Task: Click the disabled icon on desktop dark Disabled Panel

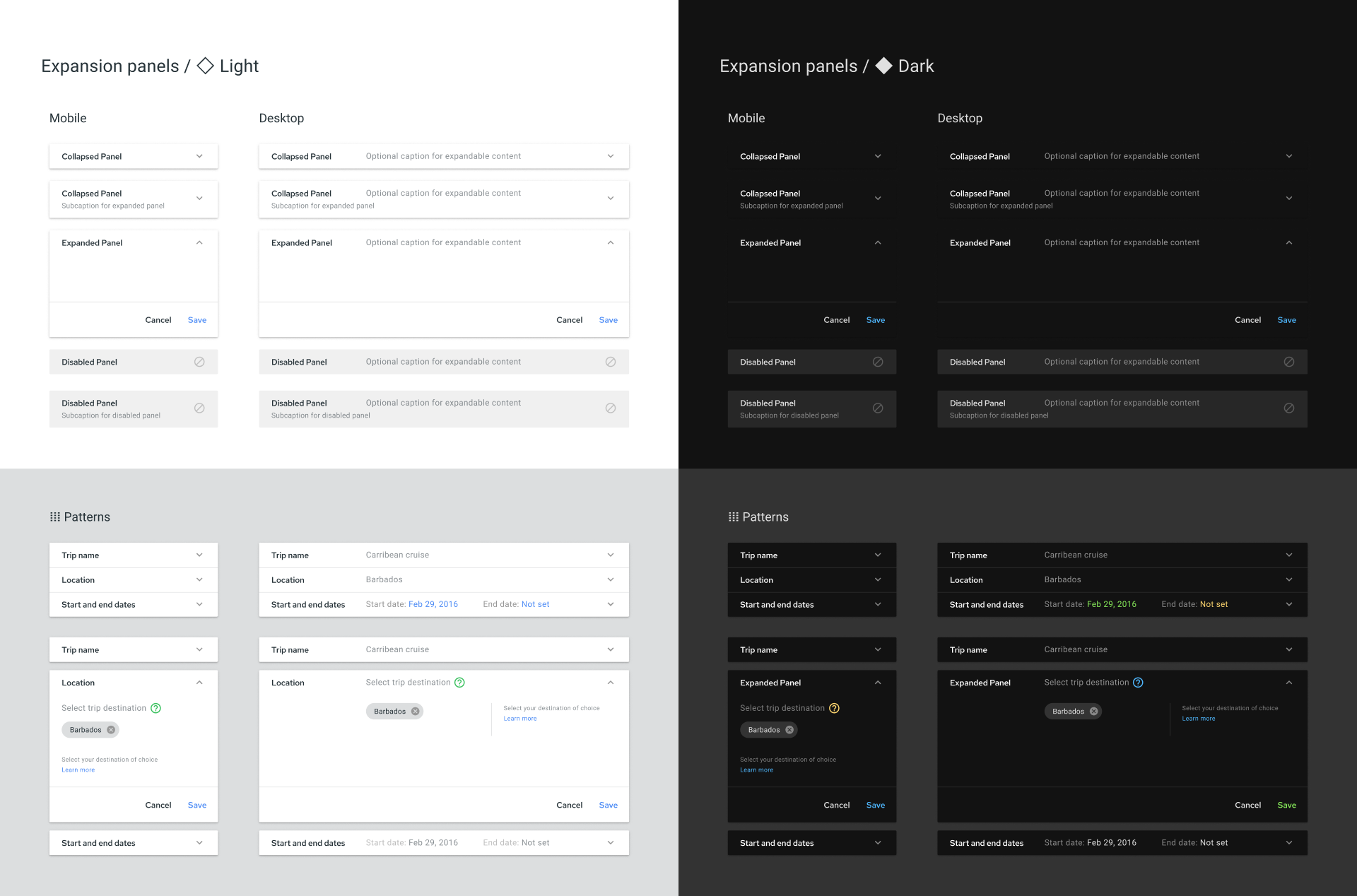Action: [1289, 361]
